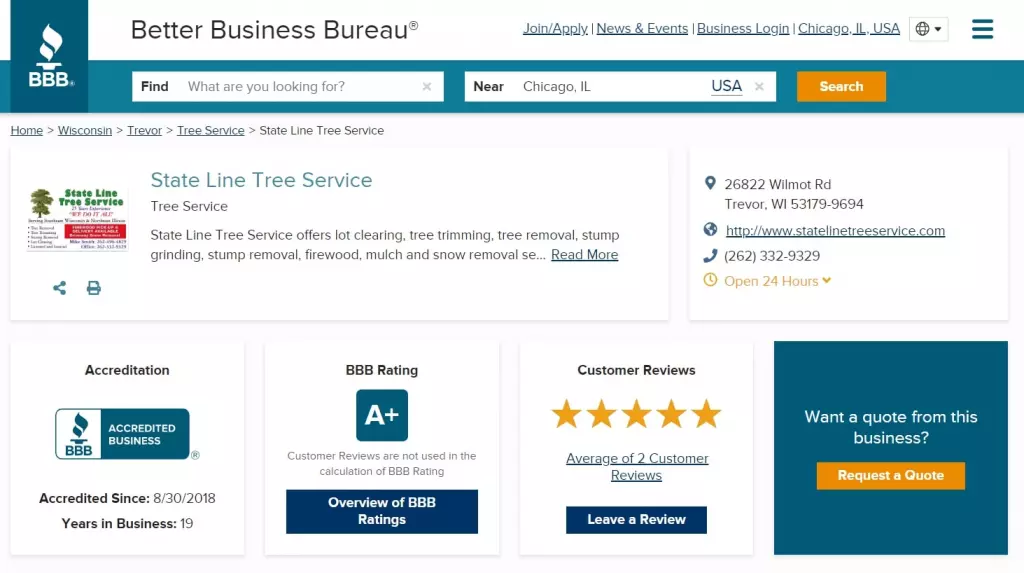Click the website globe icon

tap(710, 229)
